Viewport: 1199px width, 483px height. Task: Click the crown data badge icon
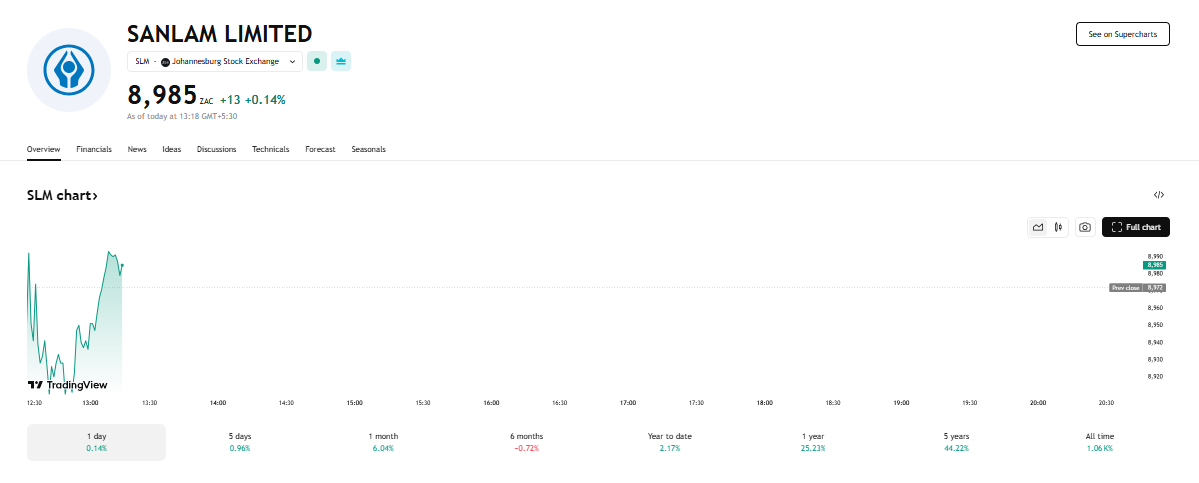(x=341, y=61)
